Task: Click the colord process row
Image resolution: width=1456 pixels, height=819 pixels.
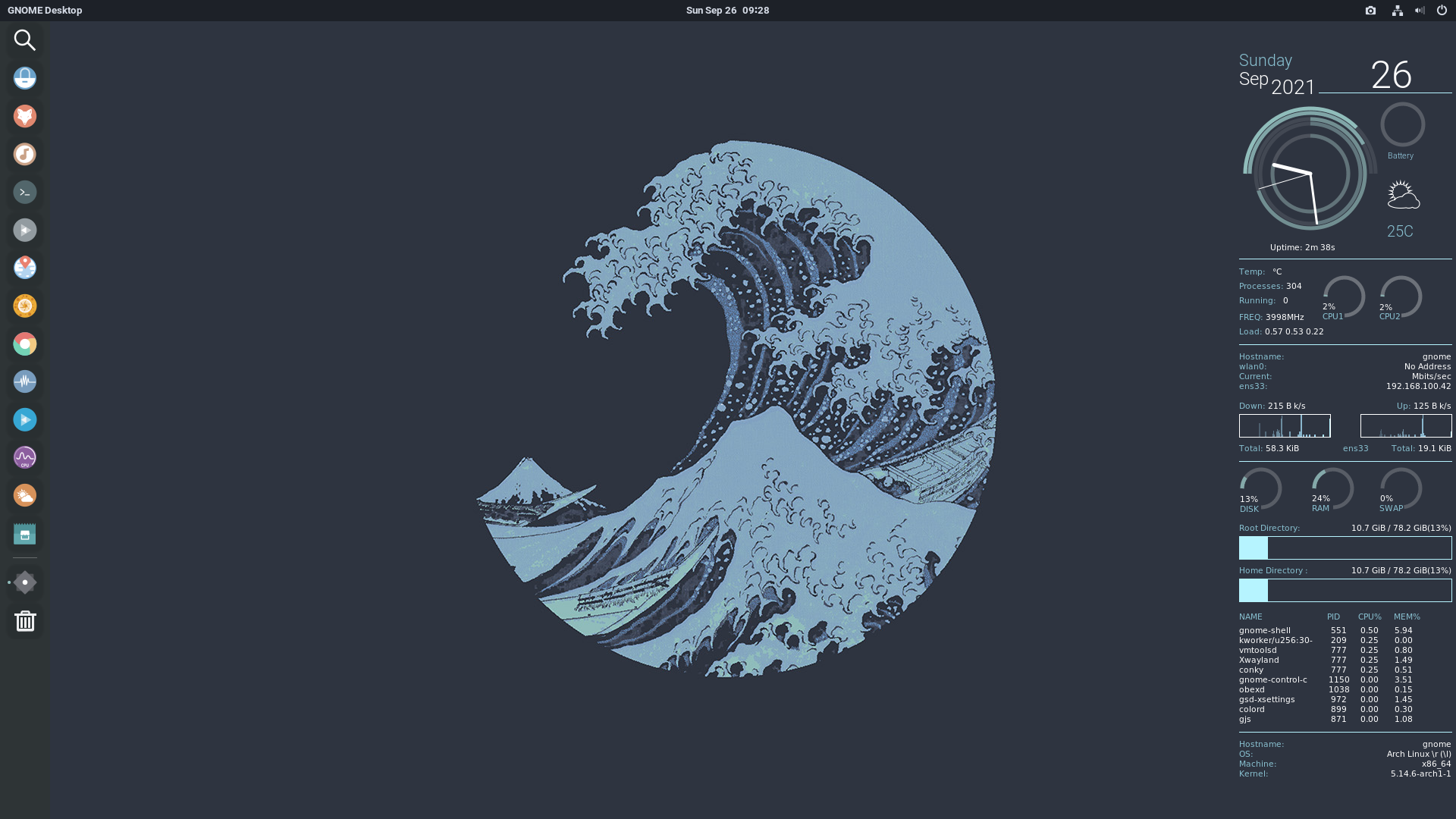Action: 1326,709
